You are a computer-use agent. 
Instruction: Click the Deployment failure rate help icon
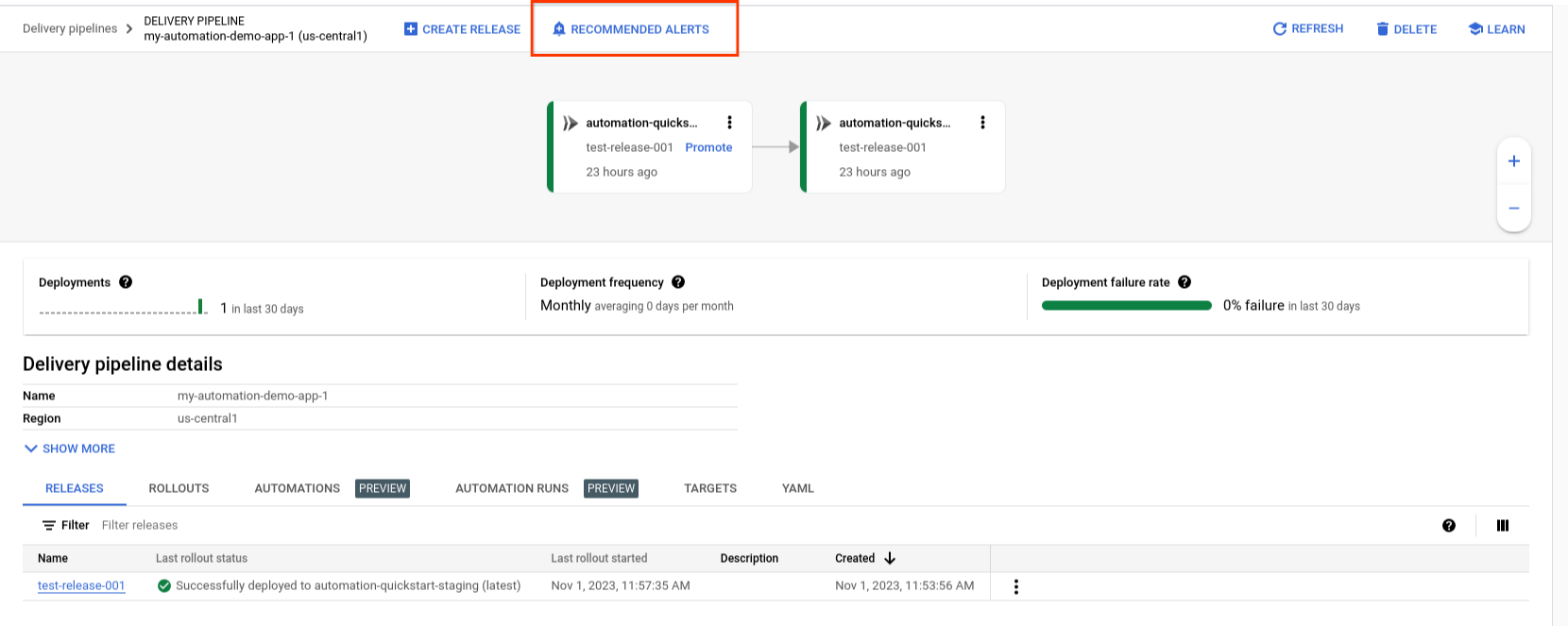1185,282
